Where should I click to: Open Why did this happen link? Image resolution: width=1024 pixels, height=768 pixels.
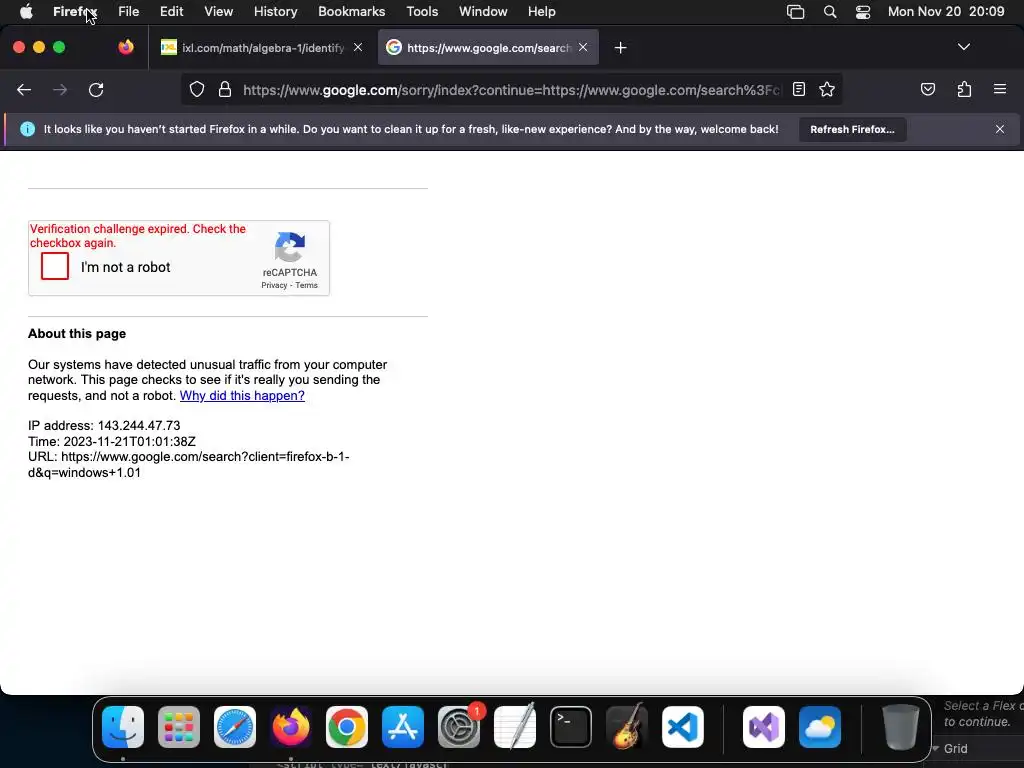point(242,396)
